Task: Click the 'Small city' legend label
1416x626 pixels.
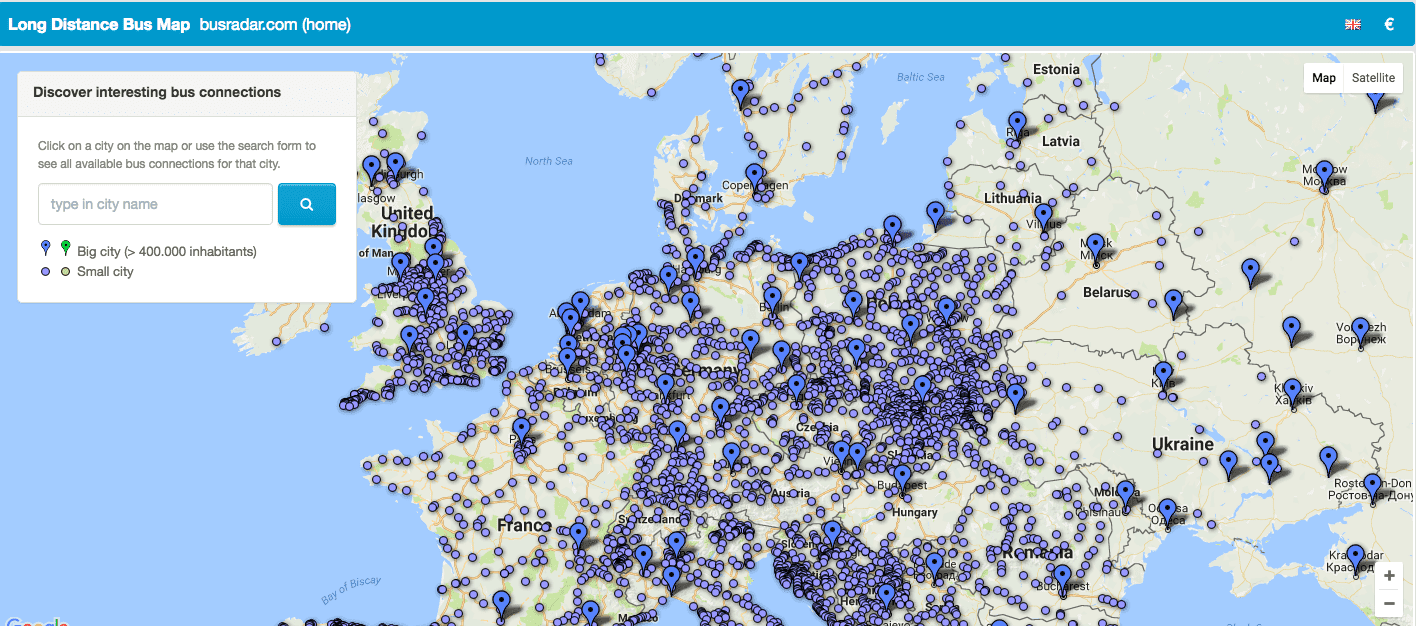Action: click(x=105, y=272)
